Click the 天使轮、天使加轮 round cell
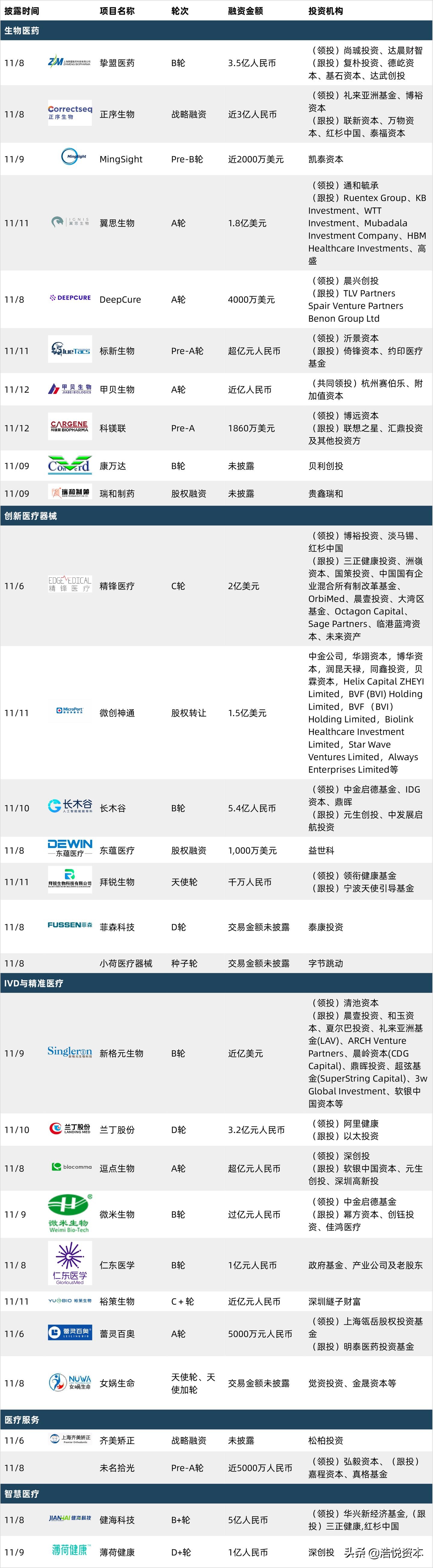 [193, 1383]
